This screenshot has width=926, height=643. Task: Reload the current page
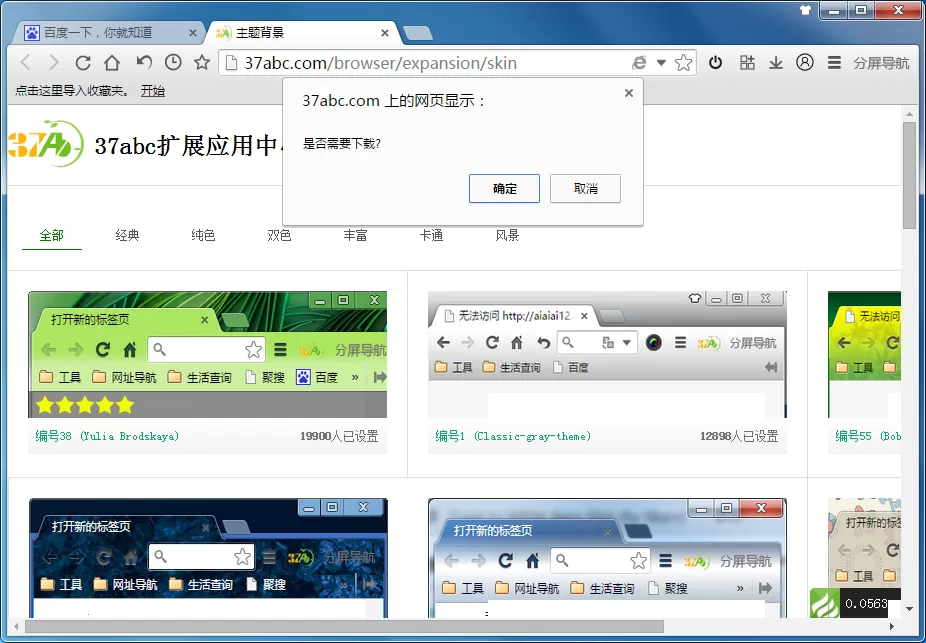click(x=83, y=62)
